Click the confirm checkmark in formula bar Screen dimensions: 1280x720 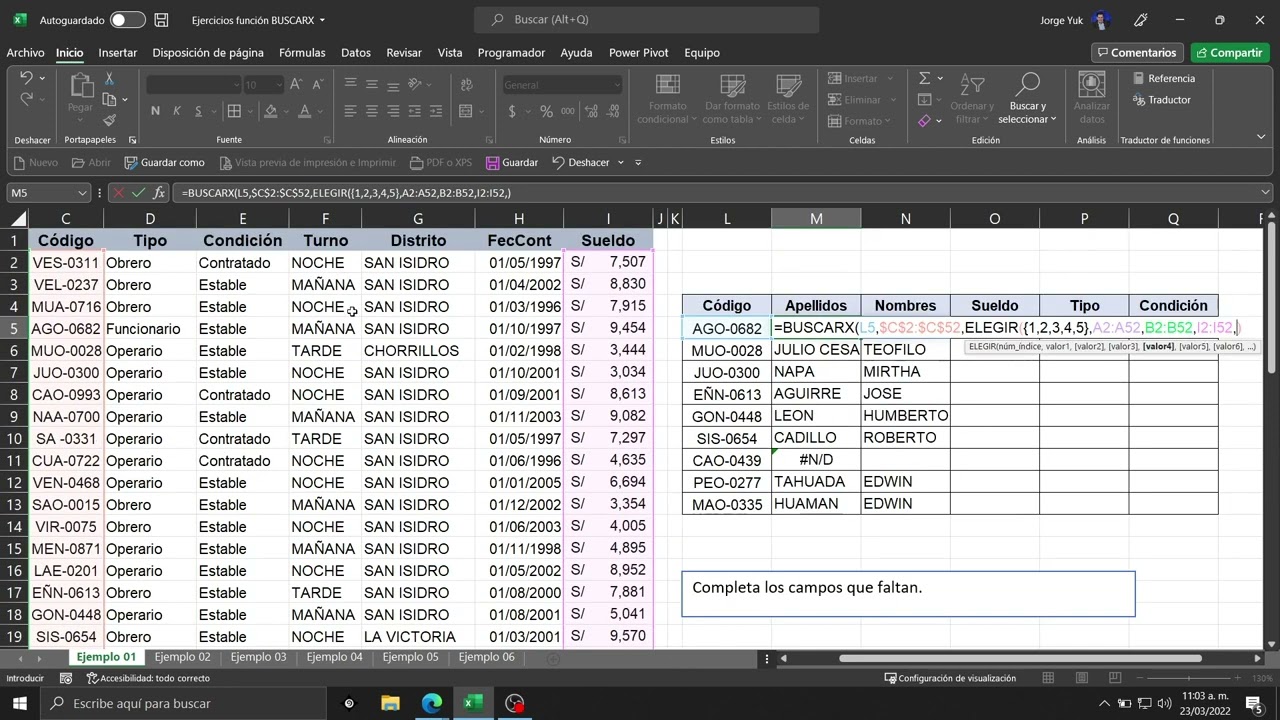pyautogui.click(x=138, y=193)
